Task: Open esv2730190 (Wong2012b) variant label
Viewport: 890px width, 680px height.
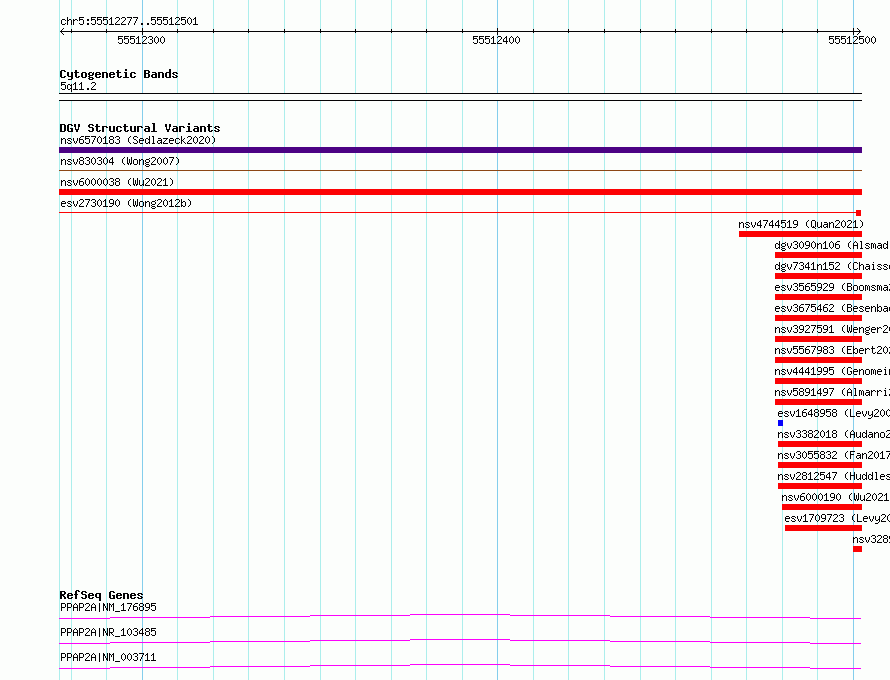Action: (126, 203)
